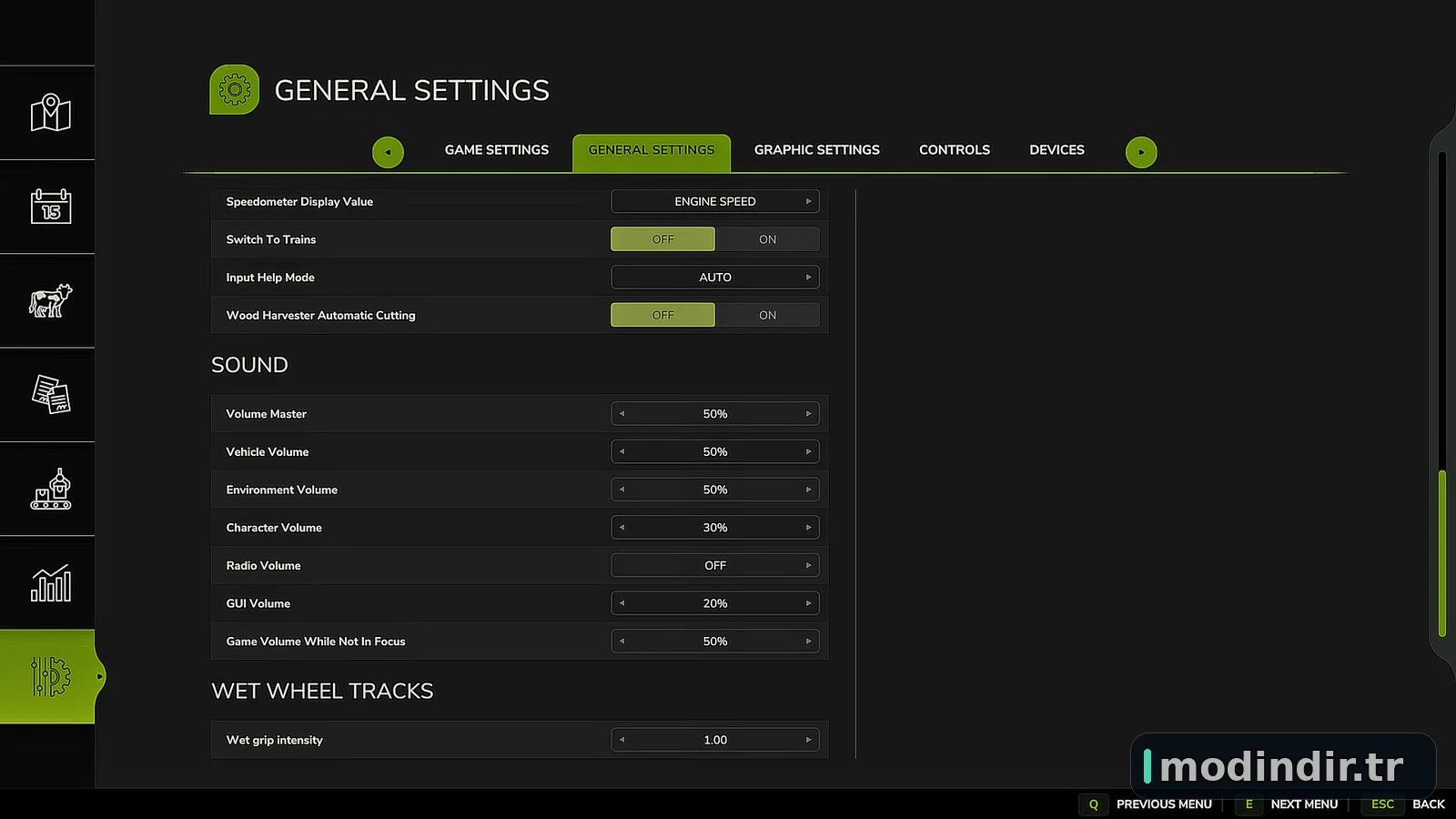Increase Vehicle Volume with right arrow
1456x819 pixels.
808,452
